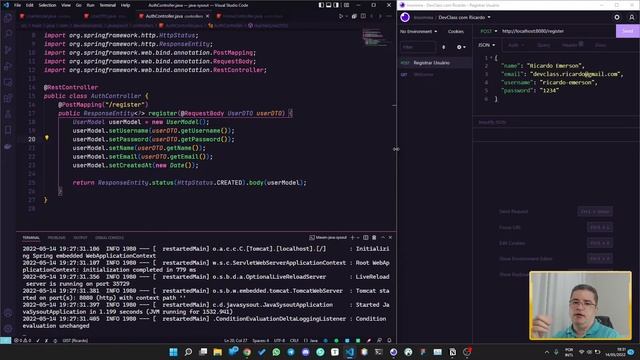
Task: Send the request with Send button
Action: [627, 31]
